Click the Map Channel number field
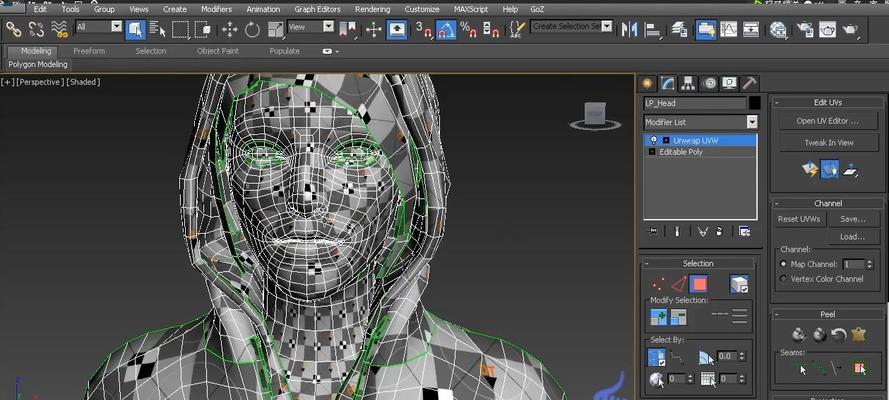 853,264
